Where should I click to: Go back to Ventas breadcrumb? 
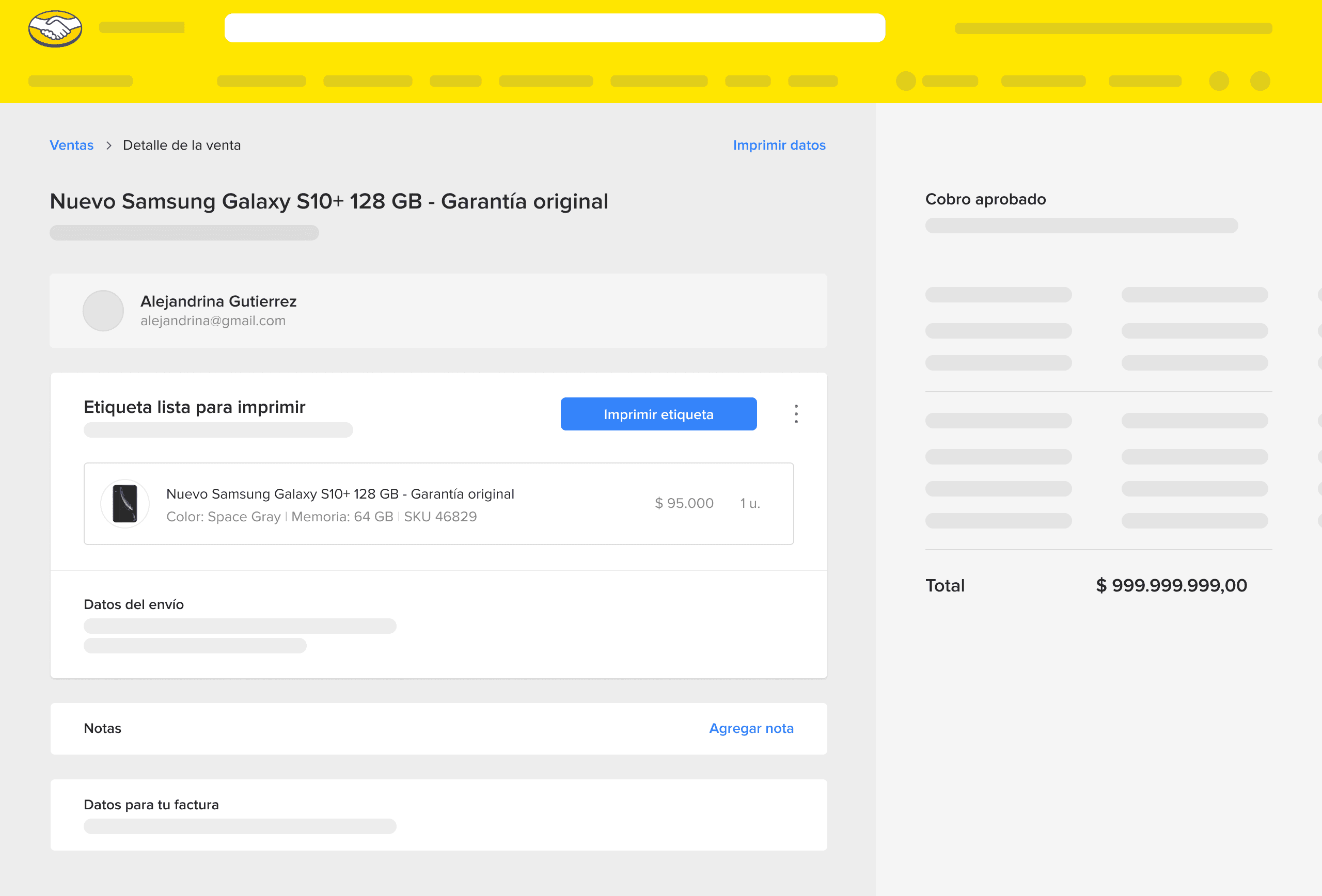72,145
